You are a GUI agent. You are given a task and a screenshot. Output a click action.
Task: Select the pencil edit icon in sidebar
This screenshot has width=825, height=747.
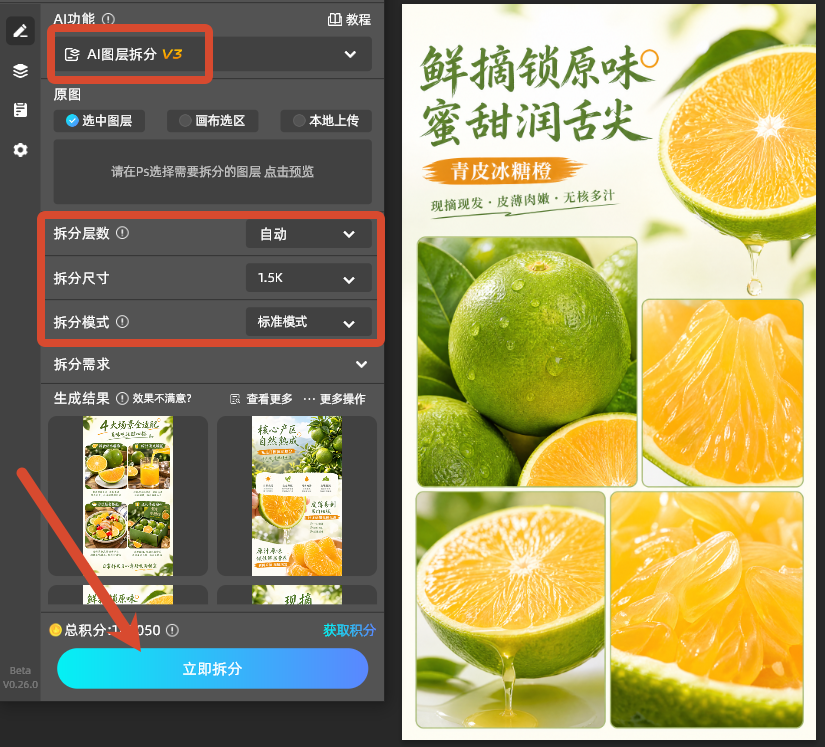(x=20, y=31)
